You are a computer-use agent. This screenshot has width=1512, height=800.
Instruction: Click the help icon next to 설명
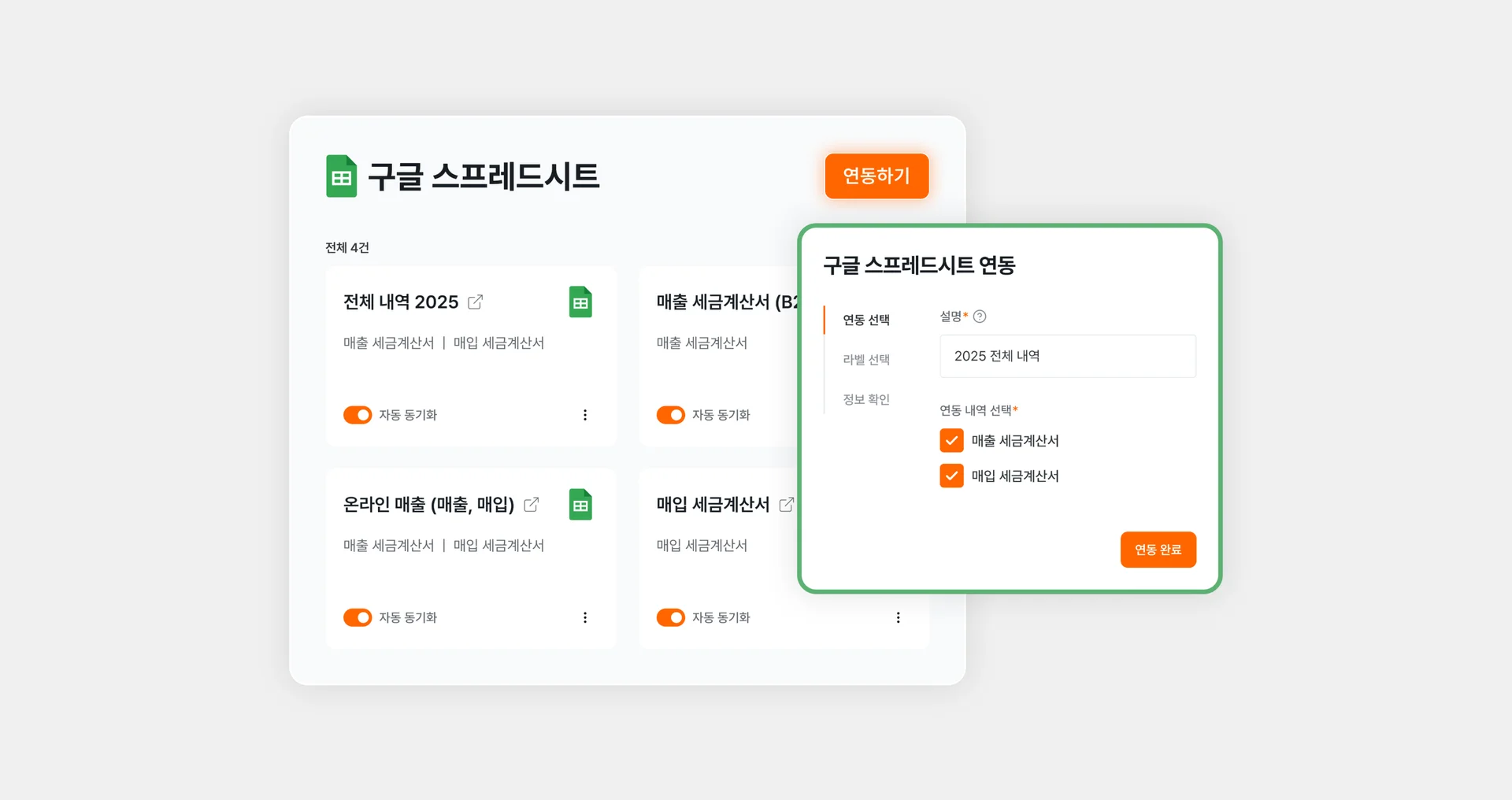tap(980, 316)
